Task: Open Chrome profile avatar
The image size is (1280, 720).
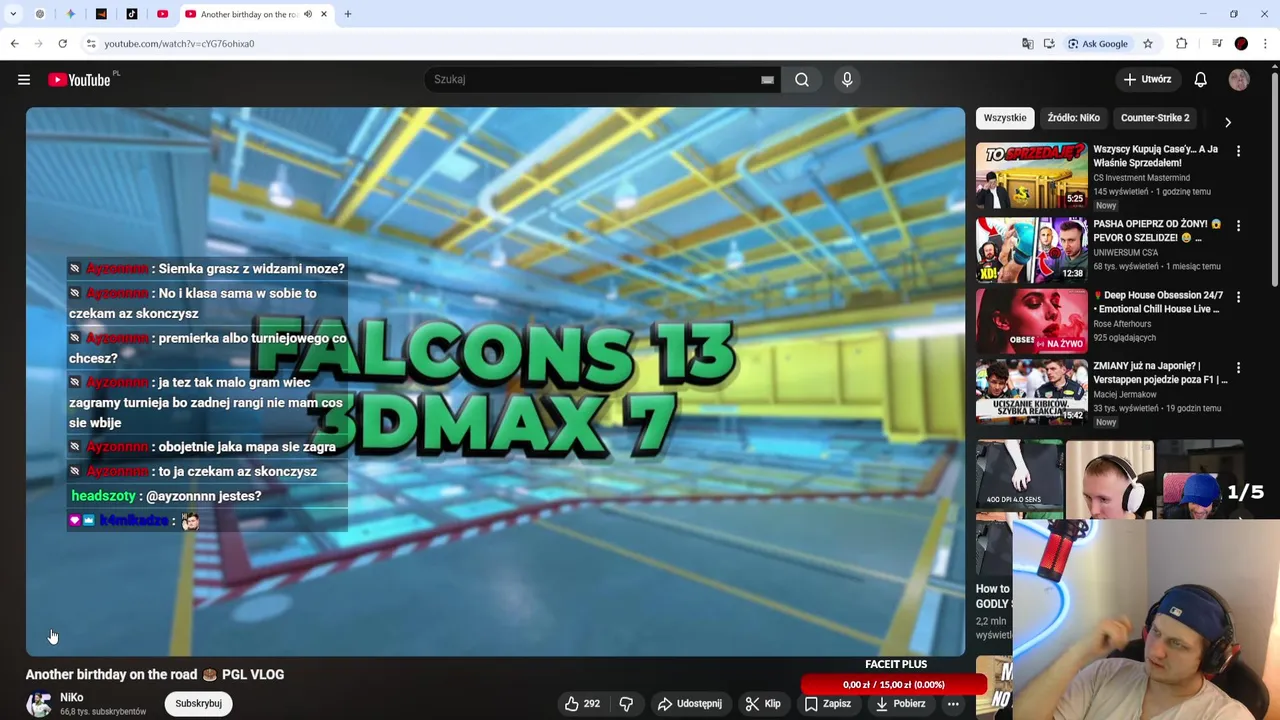Action: 1241,44
